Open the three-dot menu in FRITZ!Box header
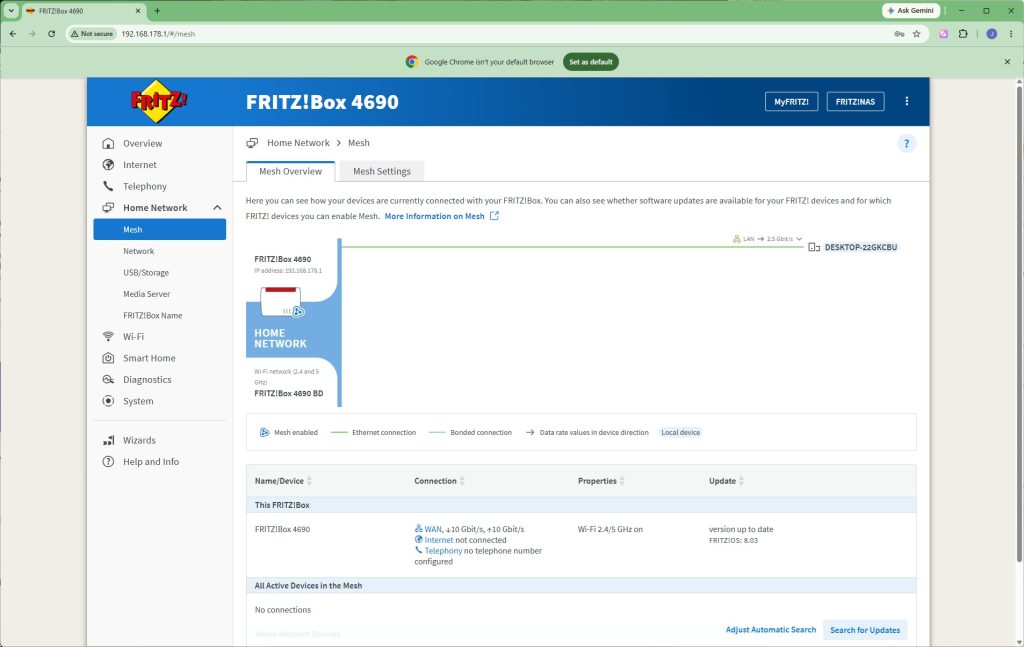The image size is (1024, 647). click(x=906, y=101)
